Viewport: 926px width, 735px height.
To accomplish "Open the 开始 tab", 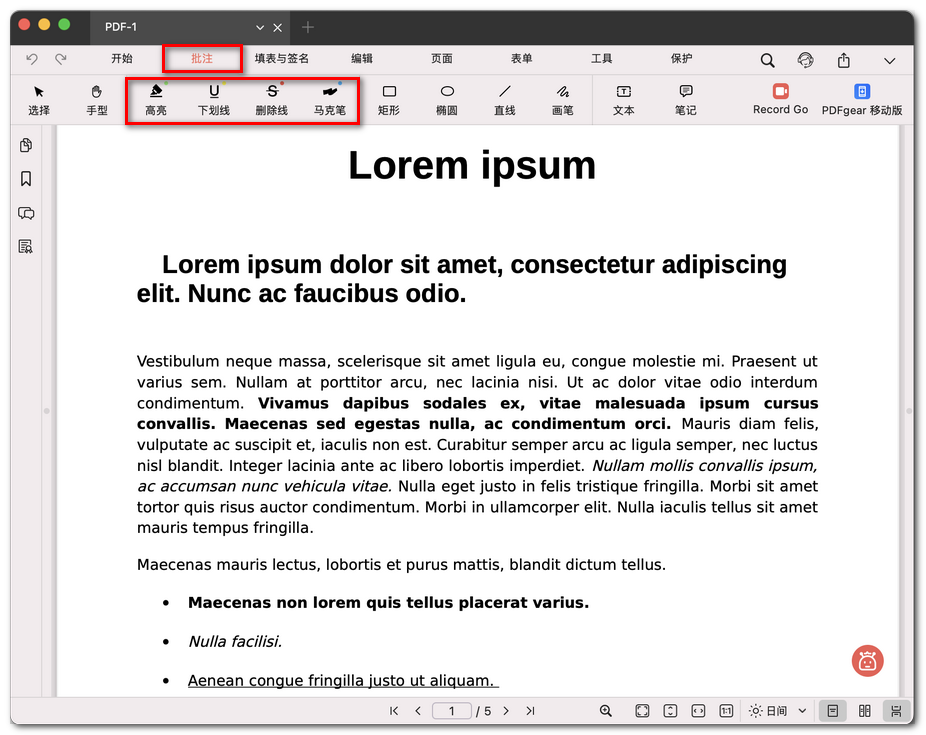I will point(122,58).
